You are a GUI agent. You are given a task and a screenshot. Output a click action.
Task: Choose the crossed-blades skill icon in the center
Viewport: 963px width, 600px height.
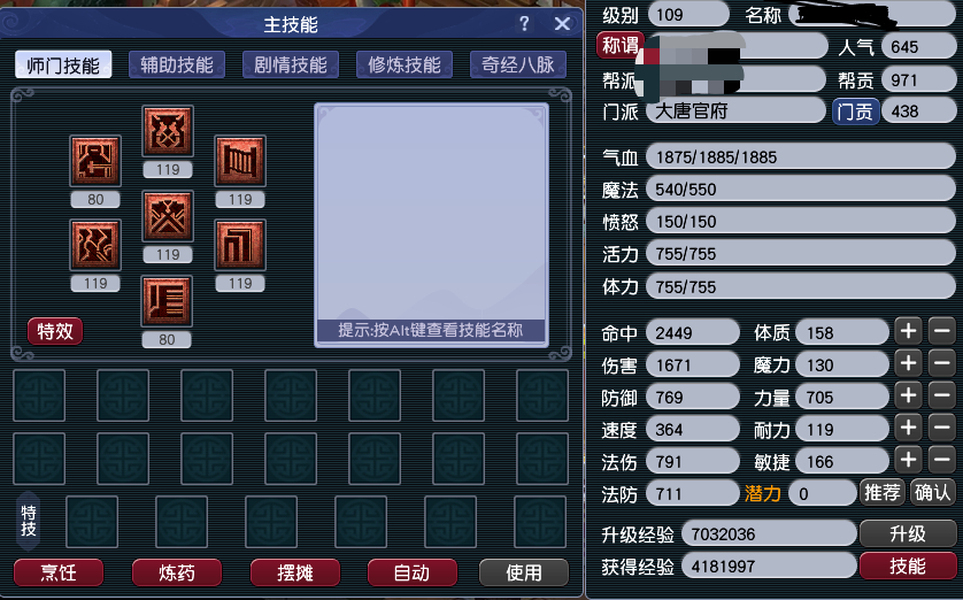point(167,216)
